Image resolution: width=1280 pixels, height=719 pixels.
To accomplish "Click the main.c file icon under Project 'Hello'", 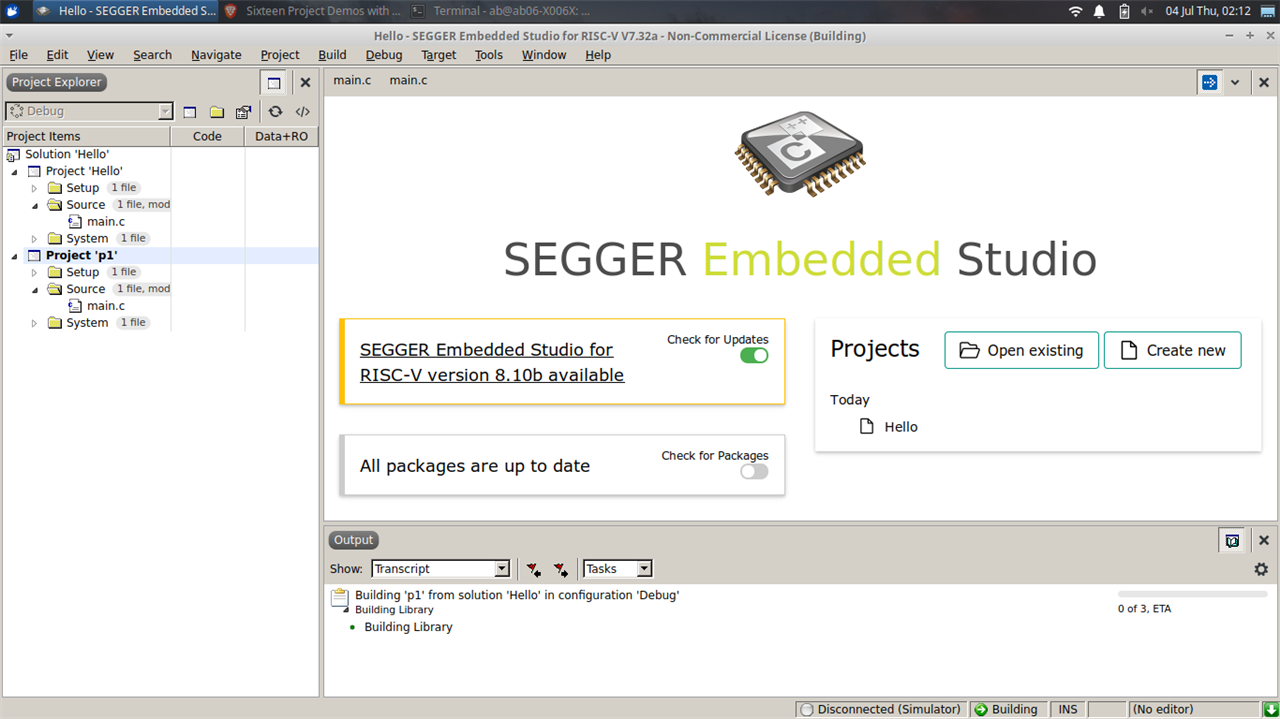I will tap(75, 222).
